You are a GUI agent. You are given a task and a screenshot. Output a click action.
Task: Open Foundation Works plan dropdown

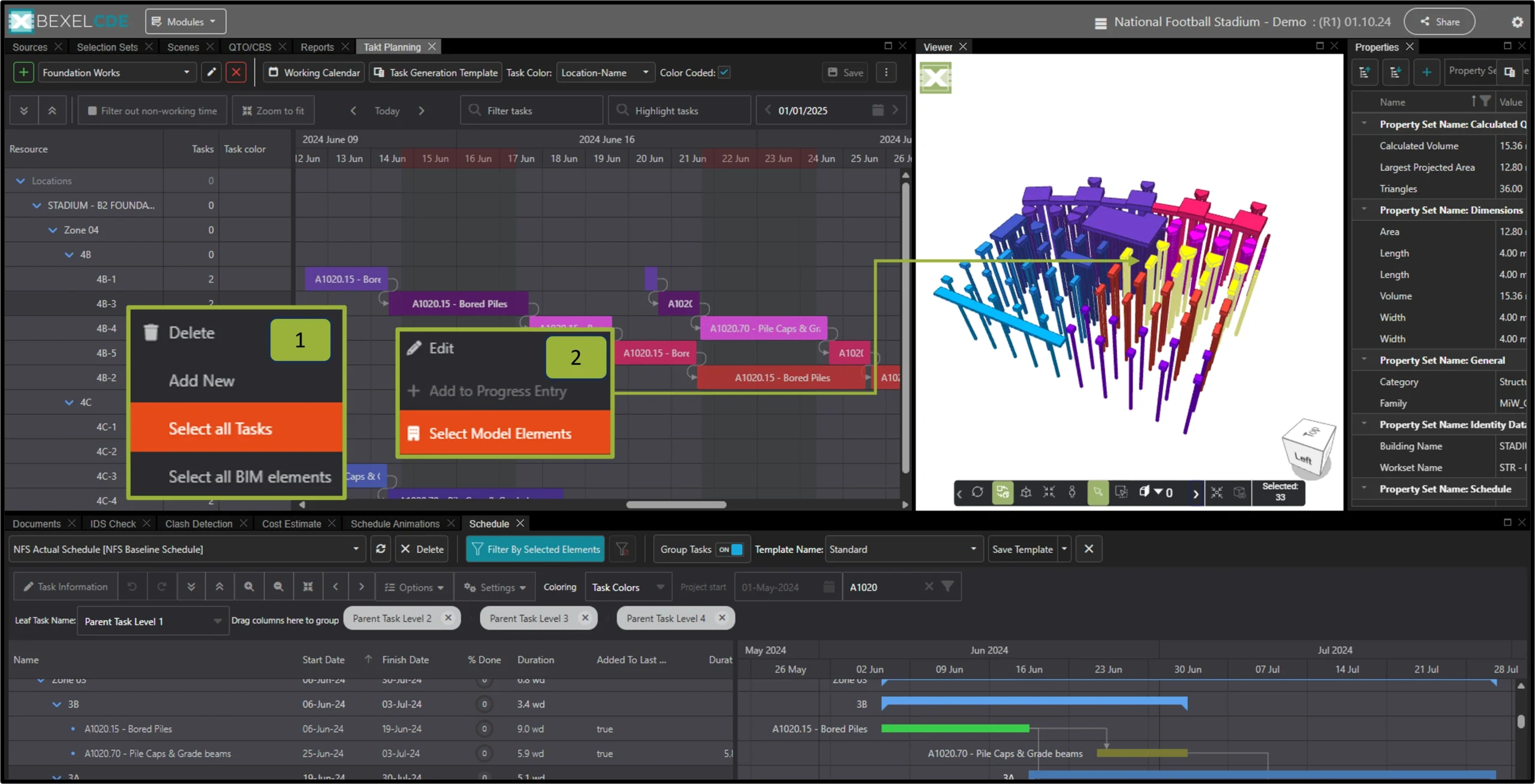117,73
